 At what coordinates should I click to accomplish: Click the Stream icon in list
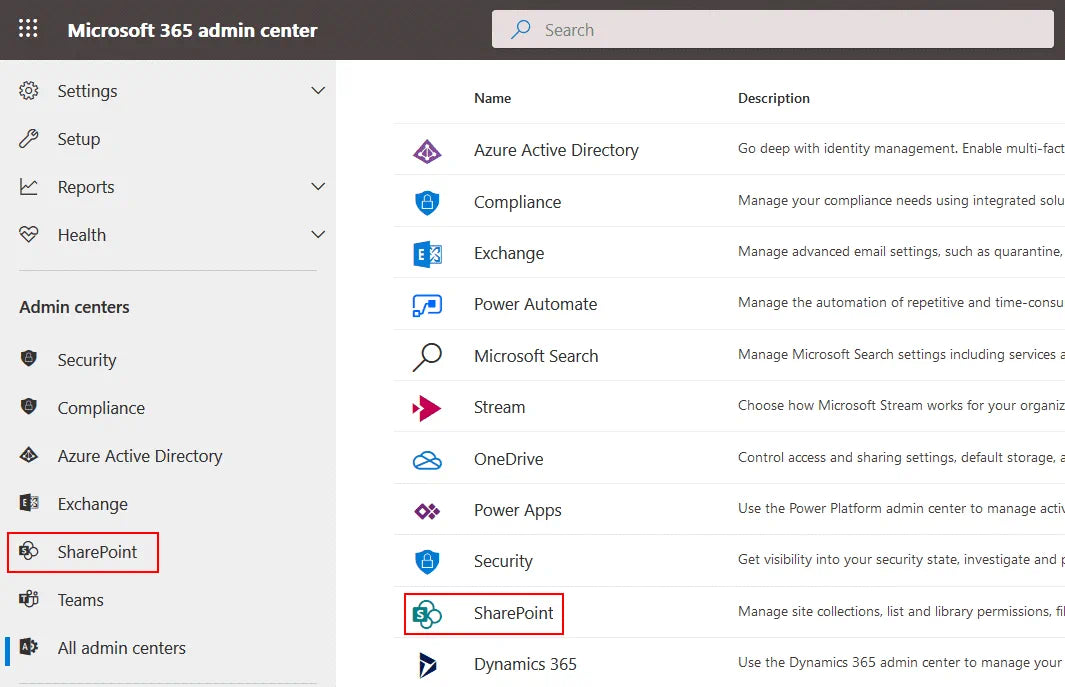(x=427, y=408)
